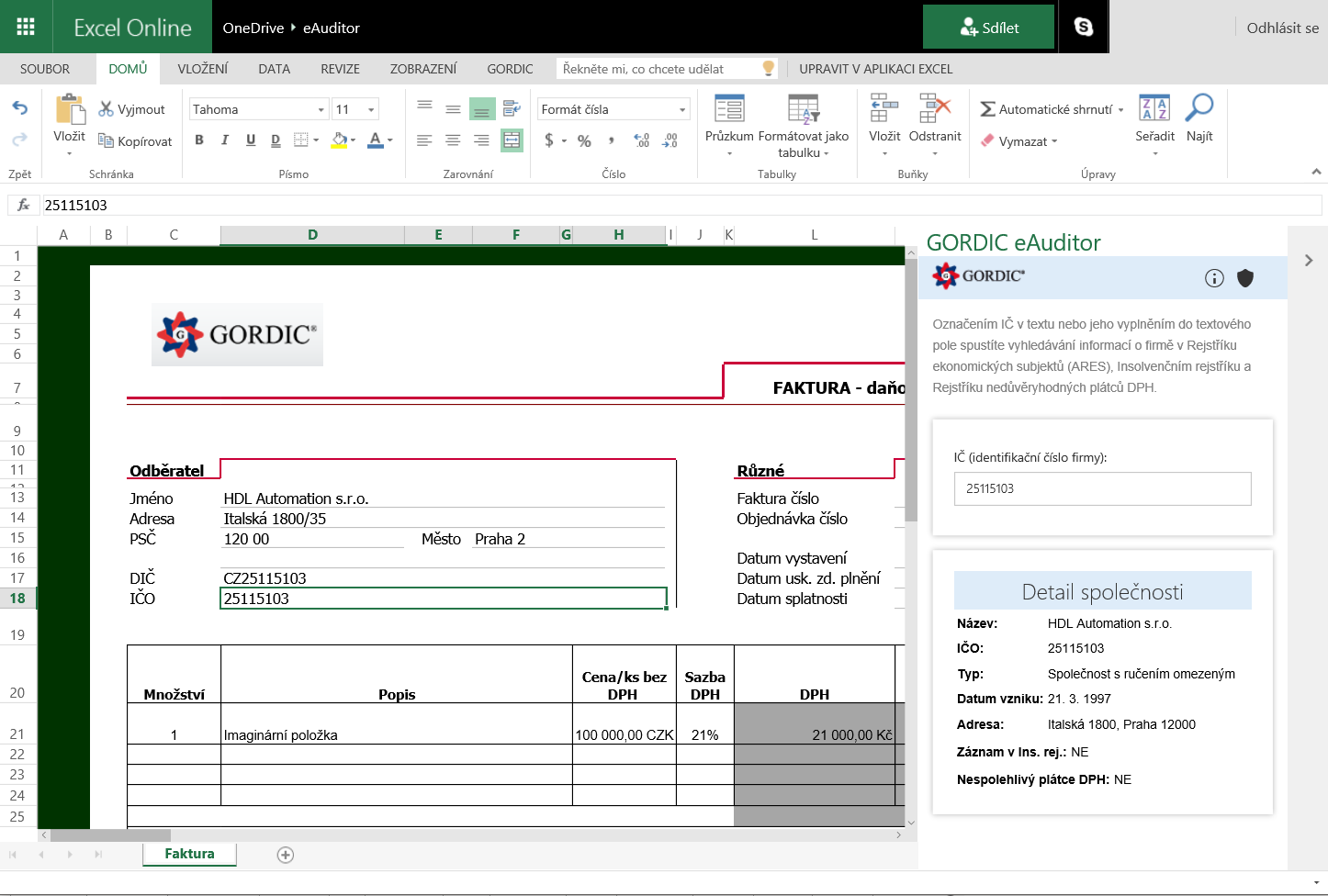Click the IČ identification number field
Screen dimensions: 1328x896
1102,488
